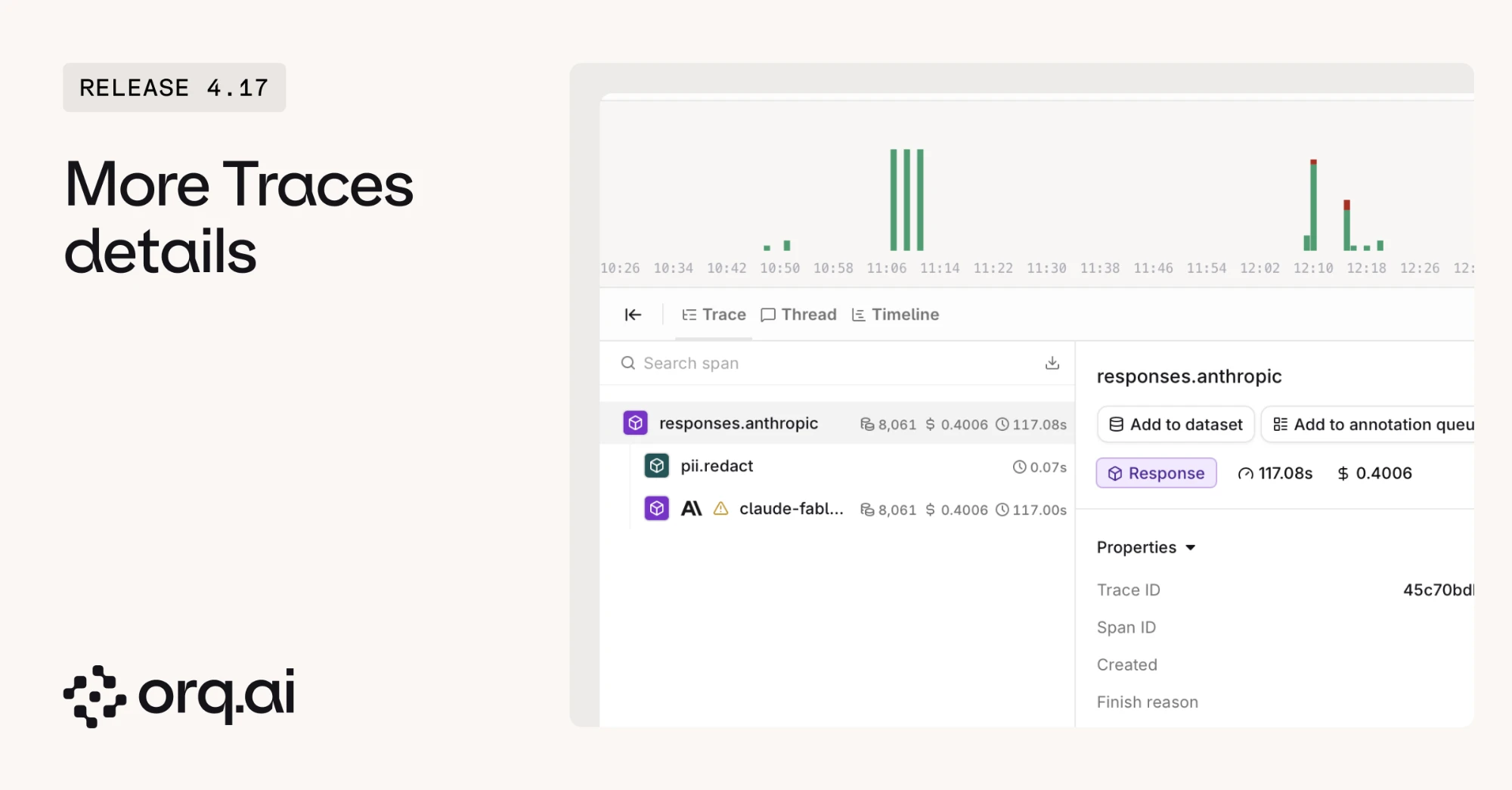
Task: Click the dollar icon beside 0.4006 in details
Action: click(1343, 473)
